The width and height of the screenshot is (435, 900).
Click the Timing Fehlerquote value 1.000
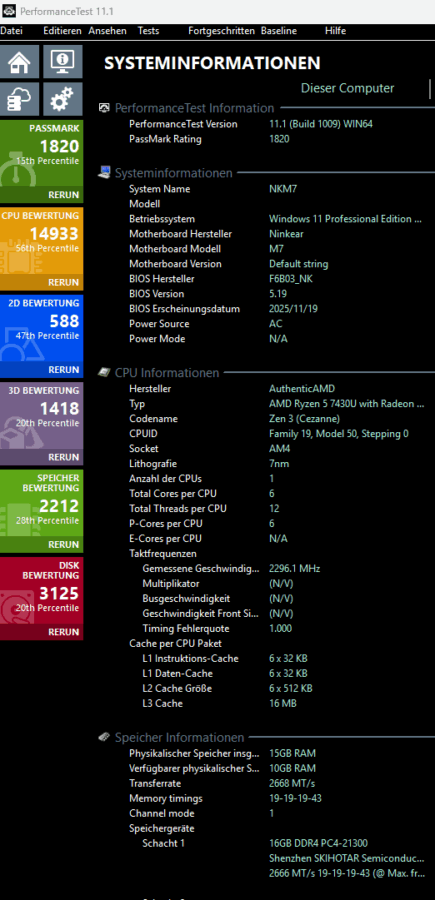[281, 629]
